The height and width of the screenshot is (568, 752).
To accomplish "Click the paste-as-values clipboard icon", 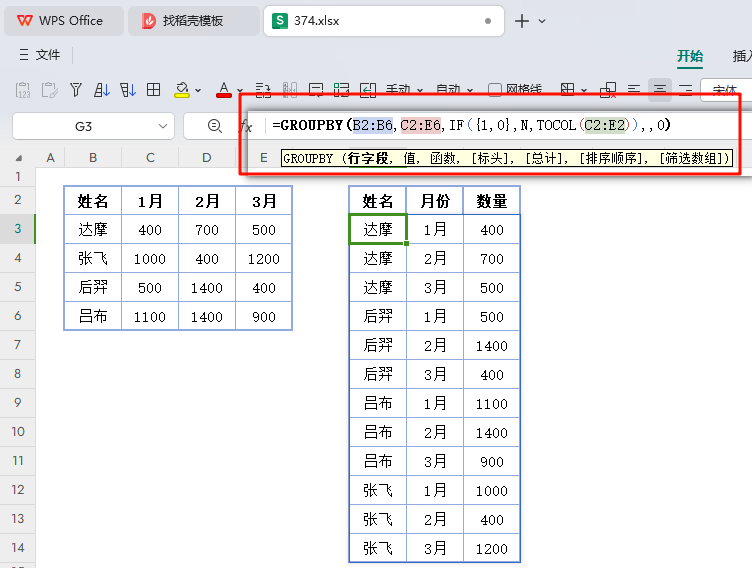I will tap(23, 90).
